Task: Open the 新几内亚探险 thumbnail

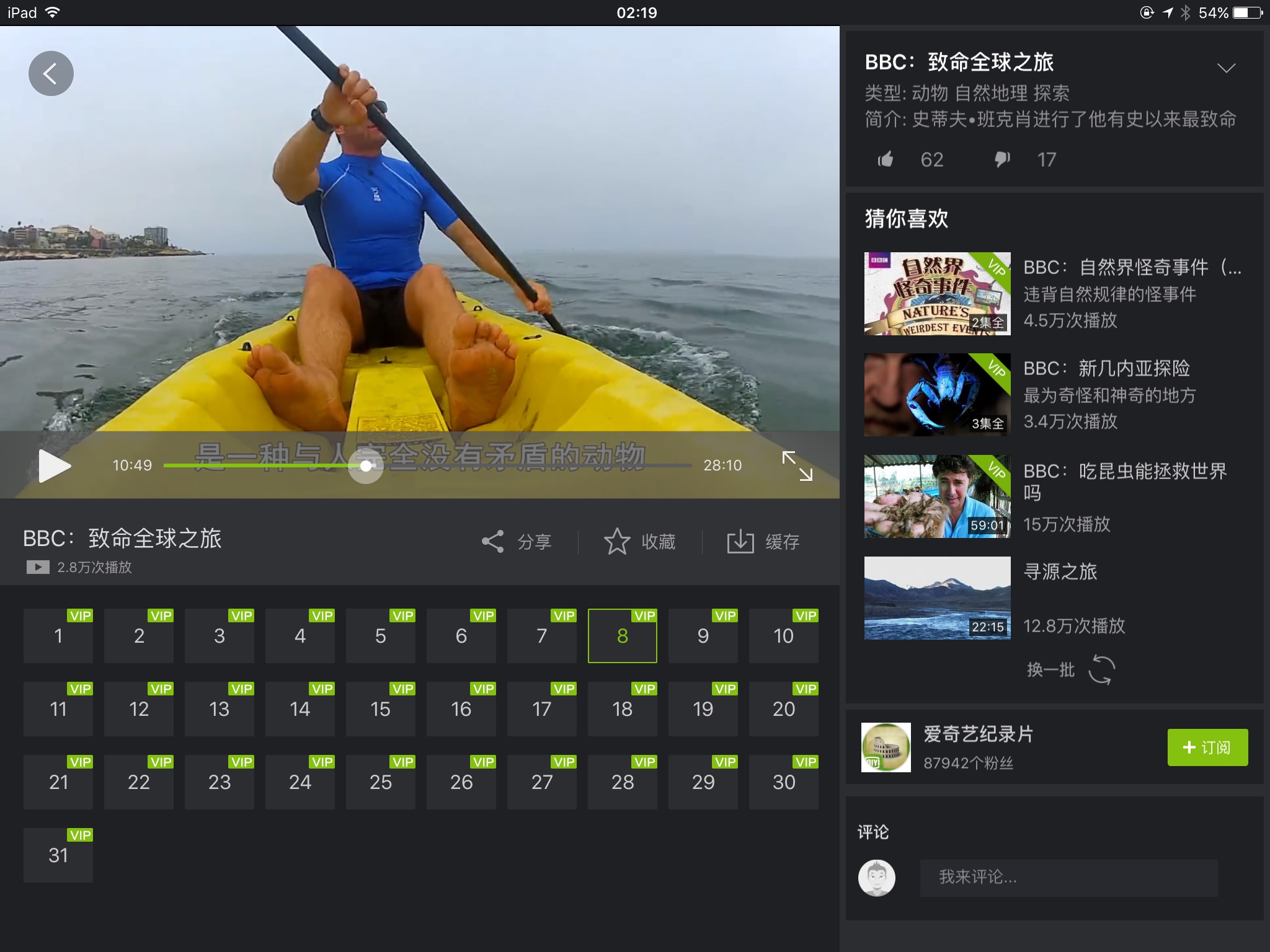Action: [x=937, y=395]
